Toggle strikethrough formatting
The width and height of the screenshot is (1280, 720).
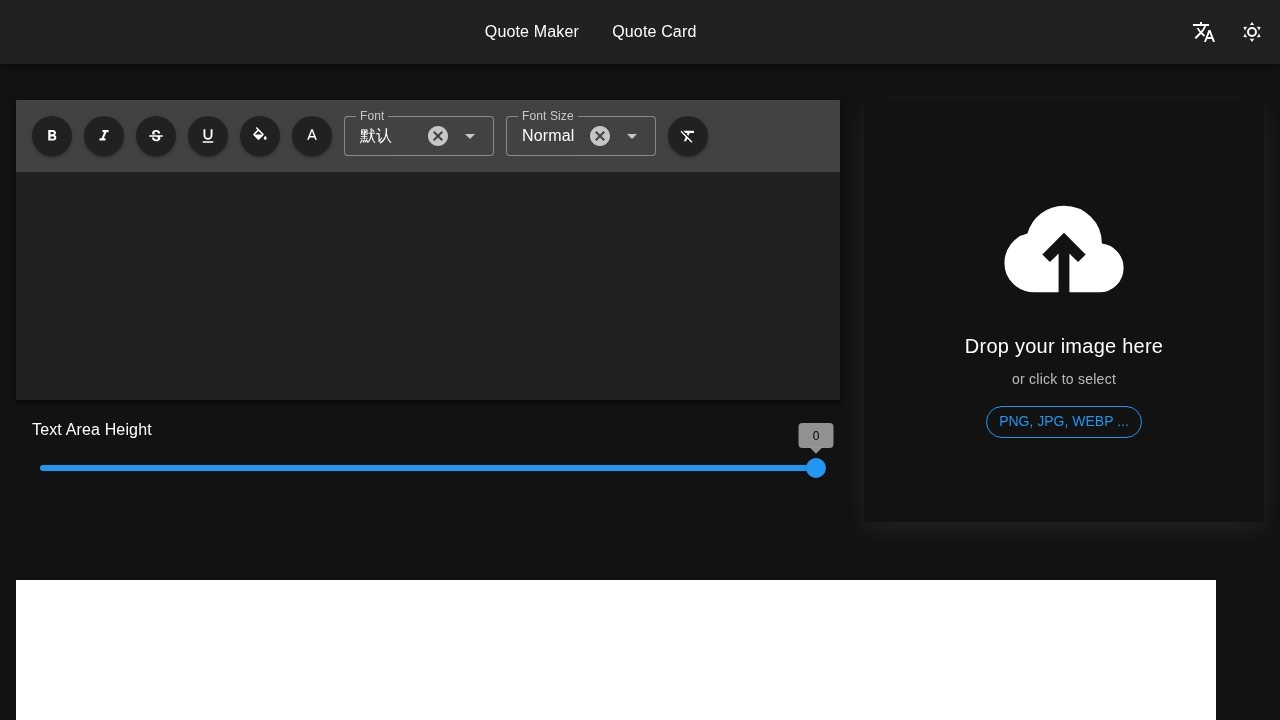coord(156,136)
